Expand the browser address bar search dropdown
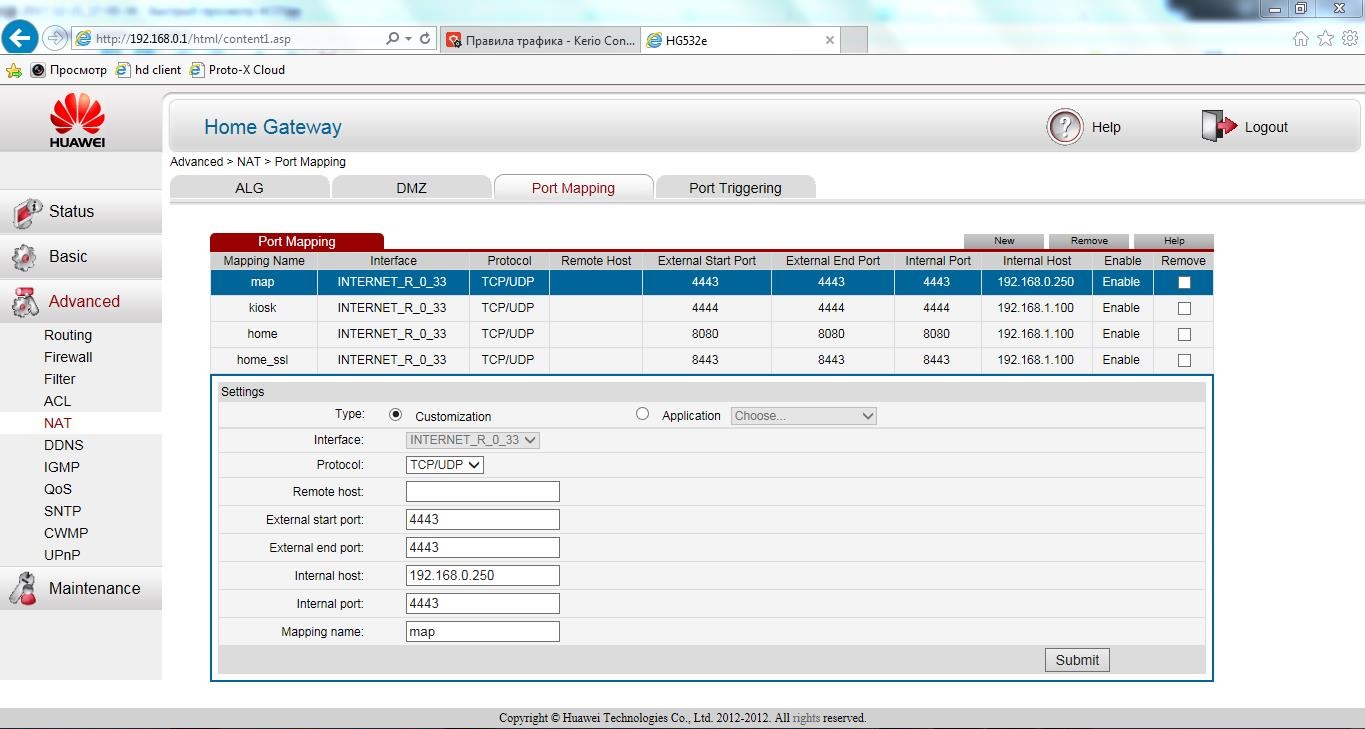Image resolution: width=1365 pixels, height=729 pixels. pyautogui.click(x=408, y=39)
